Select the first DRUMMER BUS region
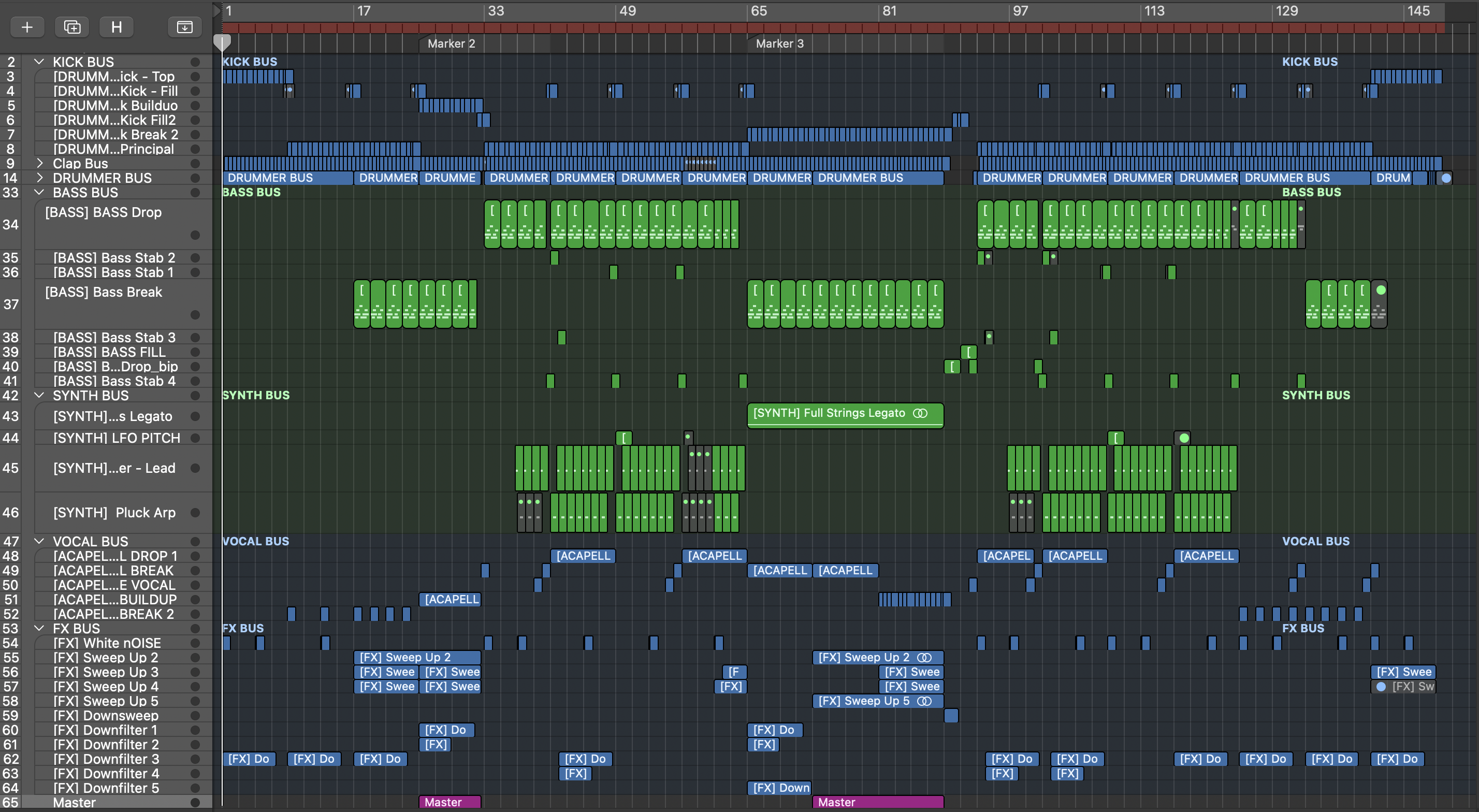1479x812 pixels. pos(287,178)
